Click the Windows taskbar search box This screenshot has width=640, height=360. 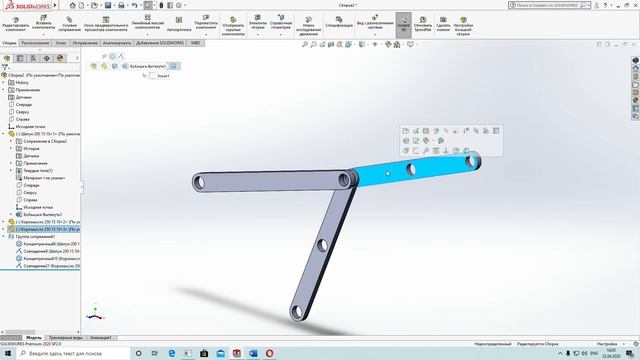[74, 353]
